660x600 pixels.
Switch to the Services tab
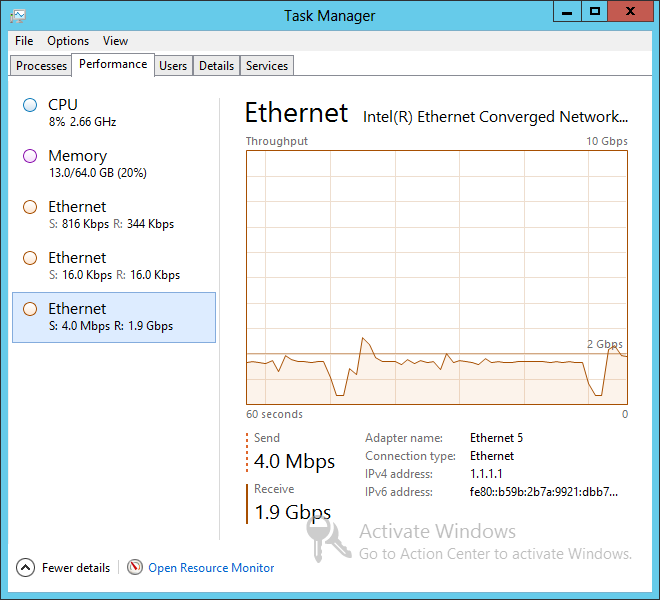coord(267,66)
